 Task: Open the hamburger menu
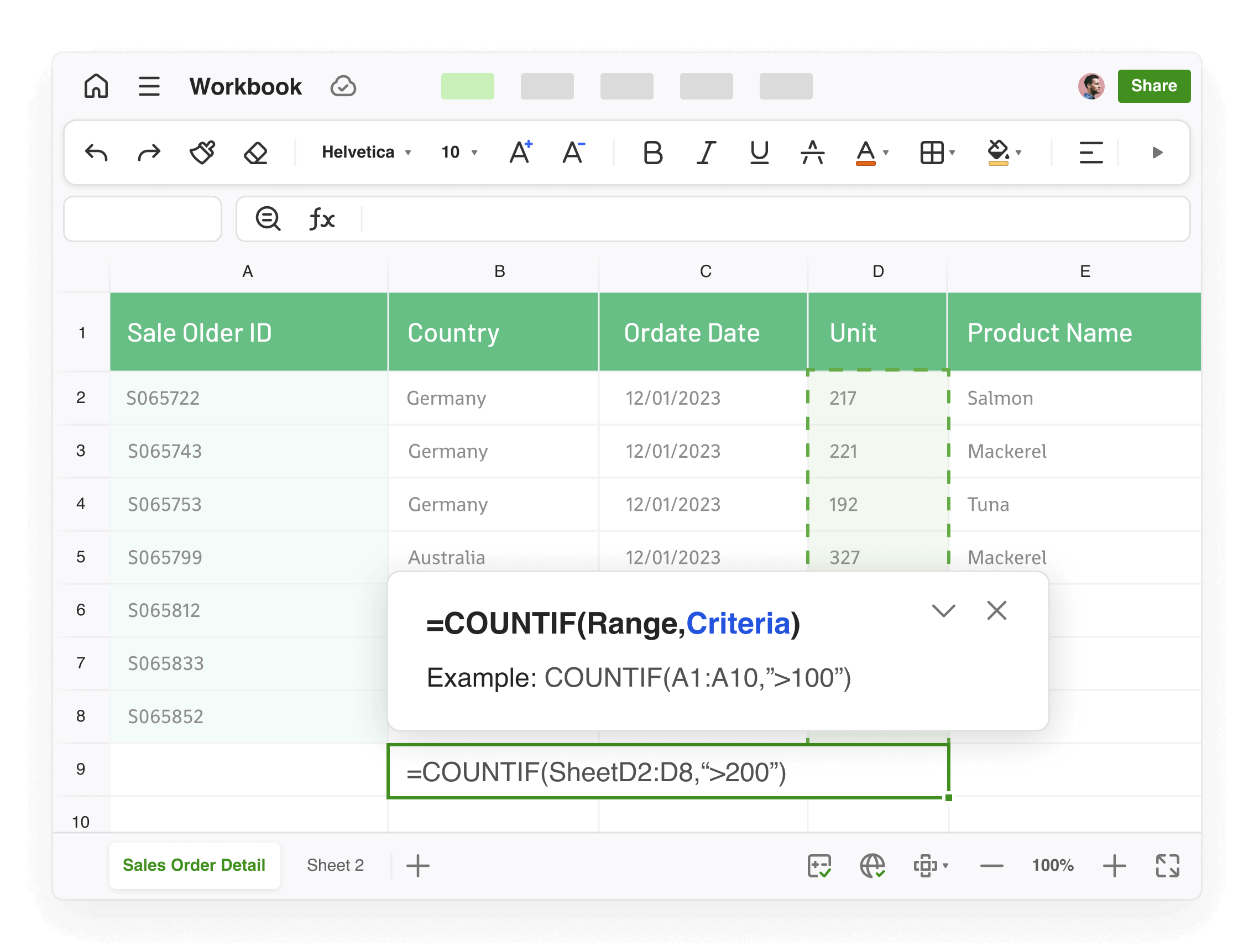[x=149, y=86]
